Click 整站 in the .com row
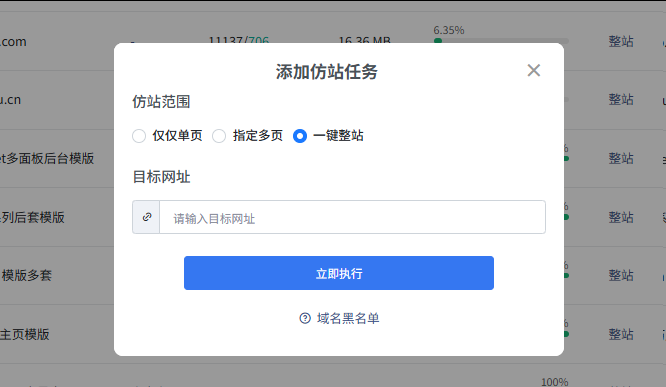This screenshot has height=387, width=666. pyautogui.click(x=621, y=41)
